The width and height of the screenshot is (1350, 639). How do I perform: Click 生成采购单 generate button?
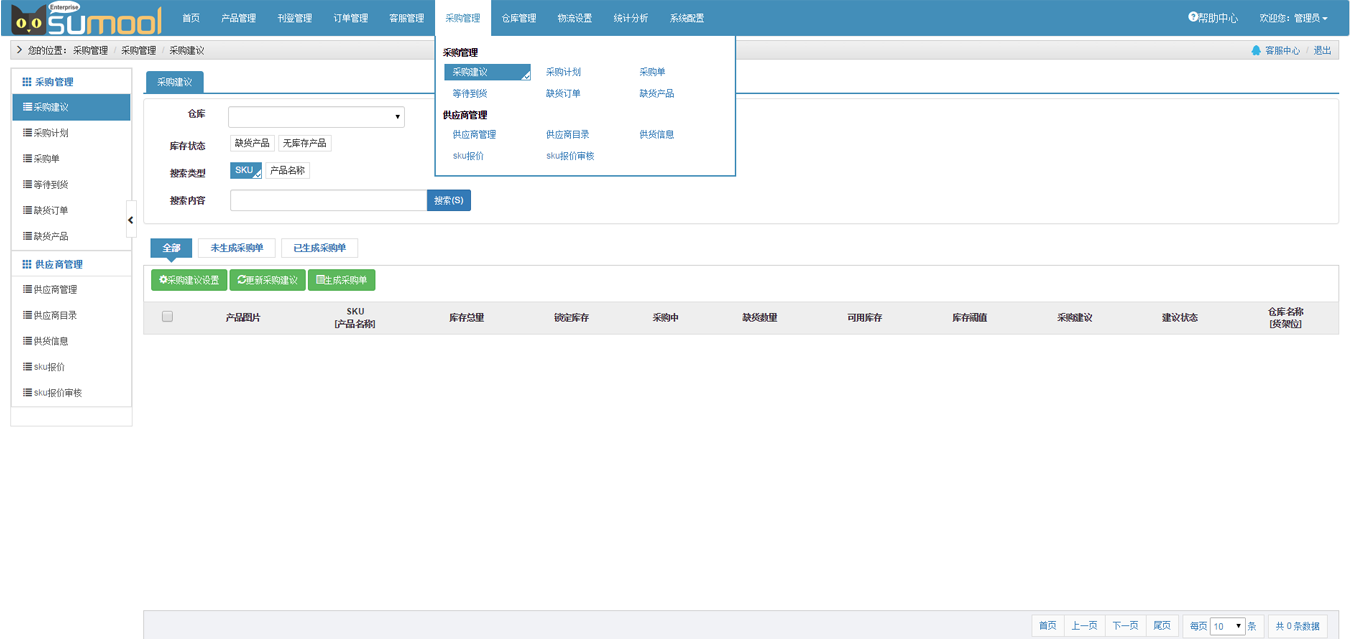coord(341,280)
